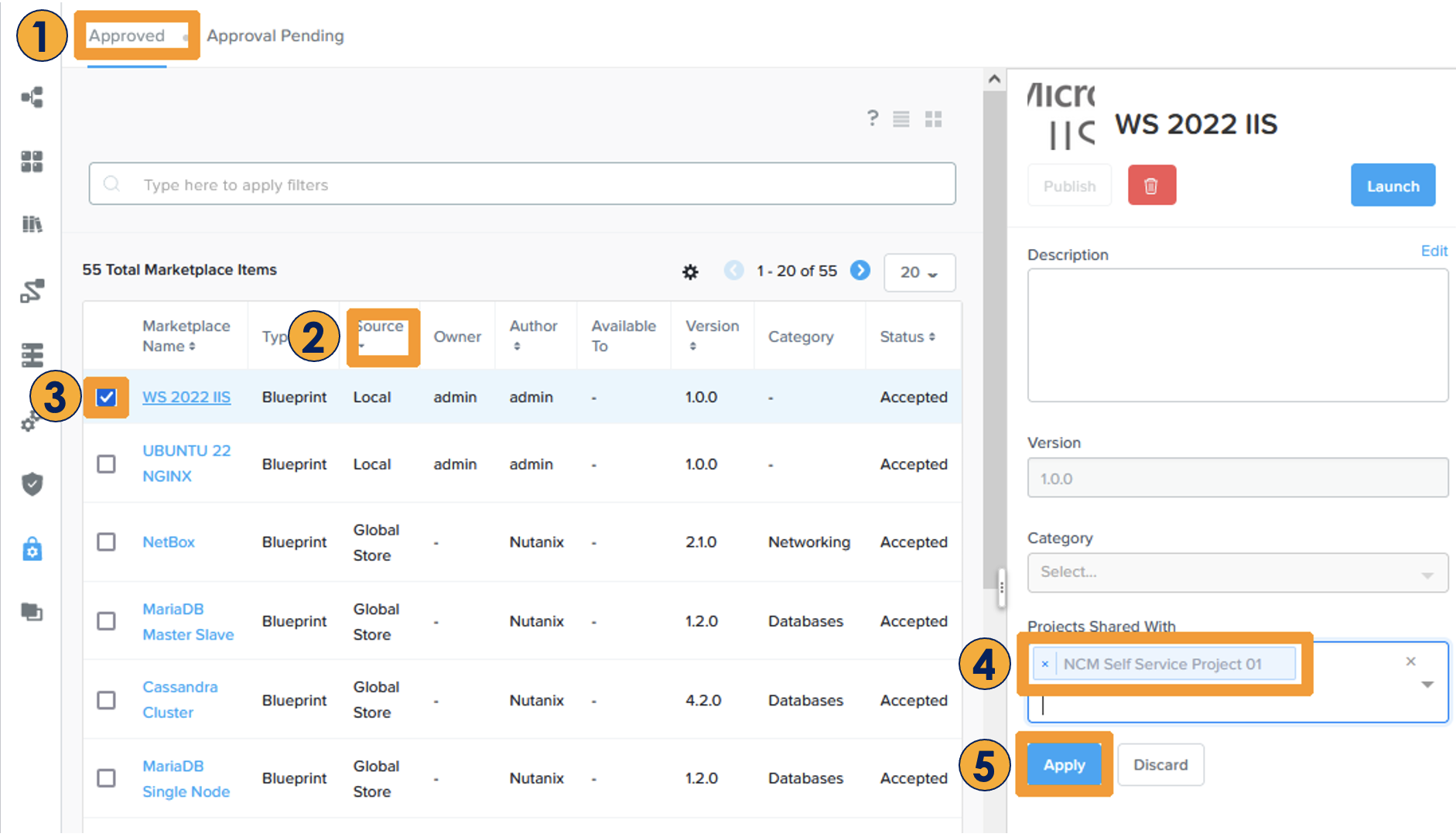Click the Owner column header
1456x837 pixels.
[457, 337]
